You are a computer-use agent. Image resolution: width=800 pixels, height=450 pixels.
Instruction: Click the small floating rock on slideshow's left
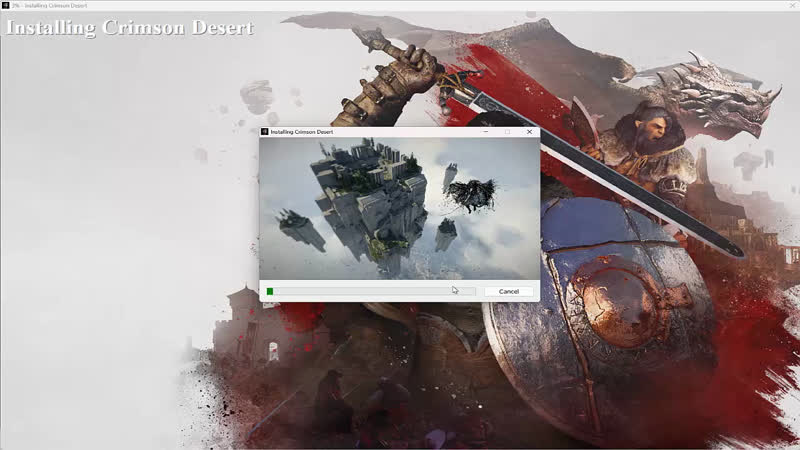pos(299,228)
